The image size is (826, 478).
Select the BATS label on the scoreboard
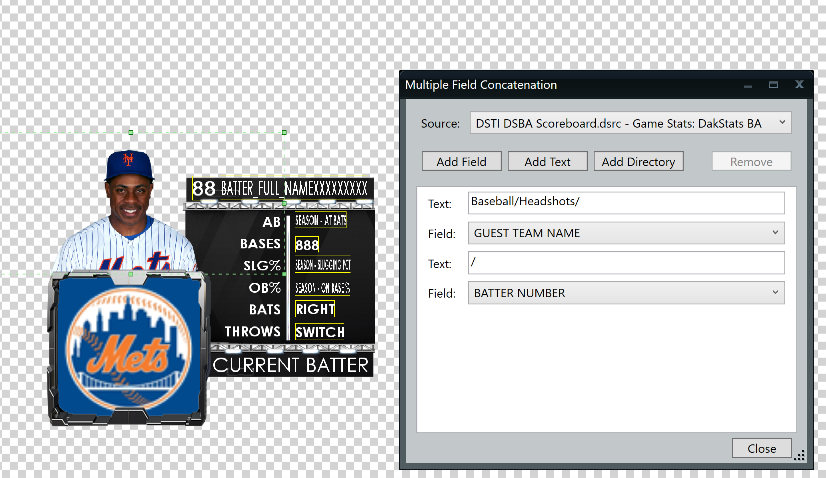tap(265, 309)
